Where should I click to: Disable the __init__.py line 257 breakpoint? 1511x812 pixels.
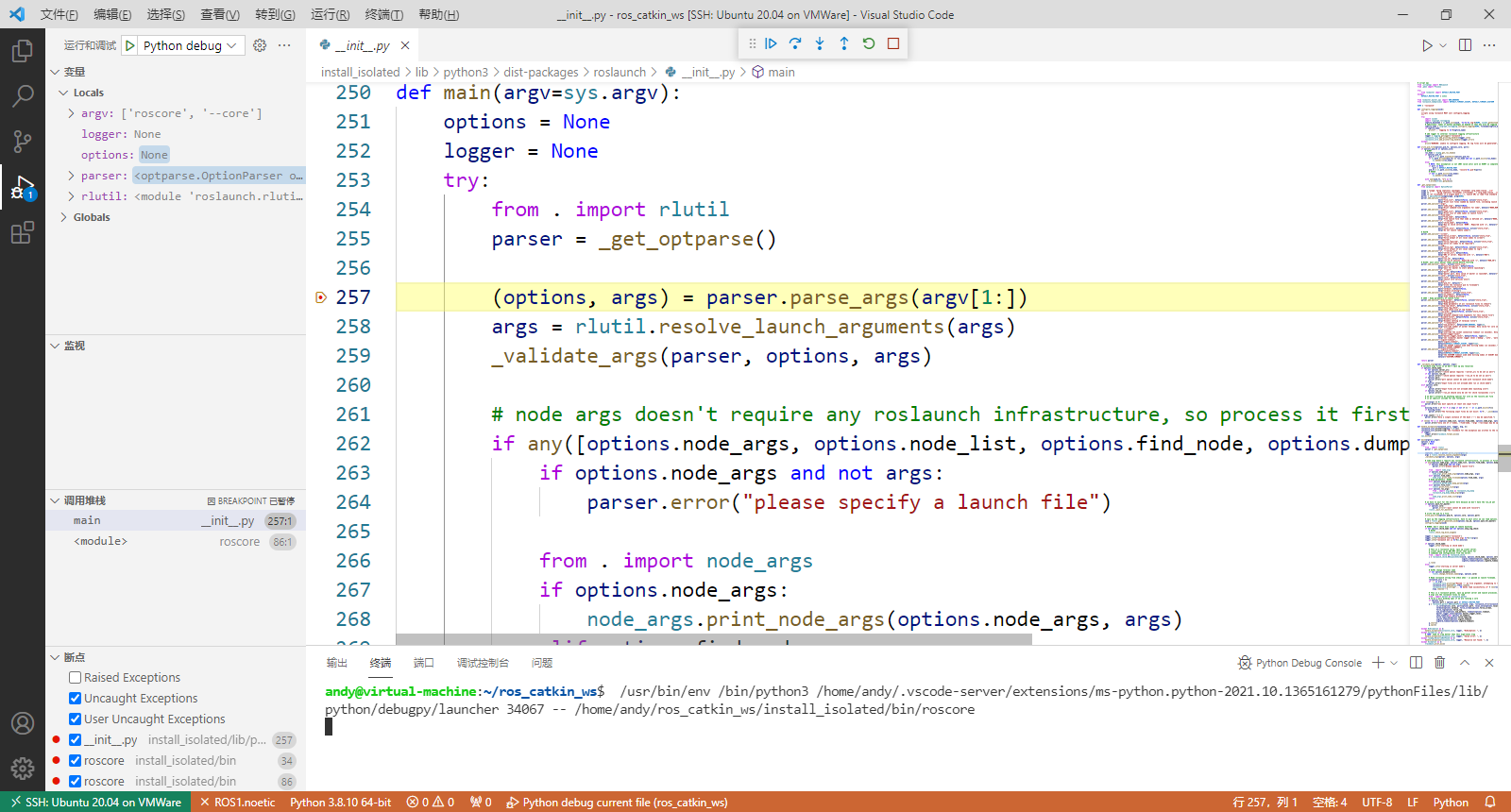75,740
